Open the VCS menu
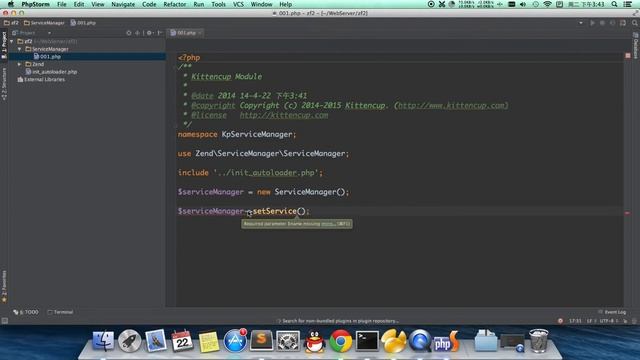Screen dimensions: 640x360 coord(238,4)
